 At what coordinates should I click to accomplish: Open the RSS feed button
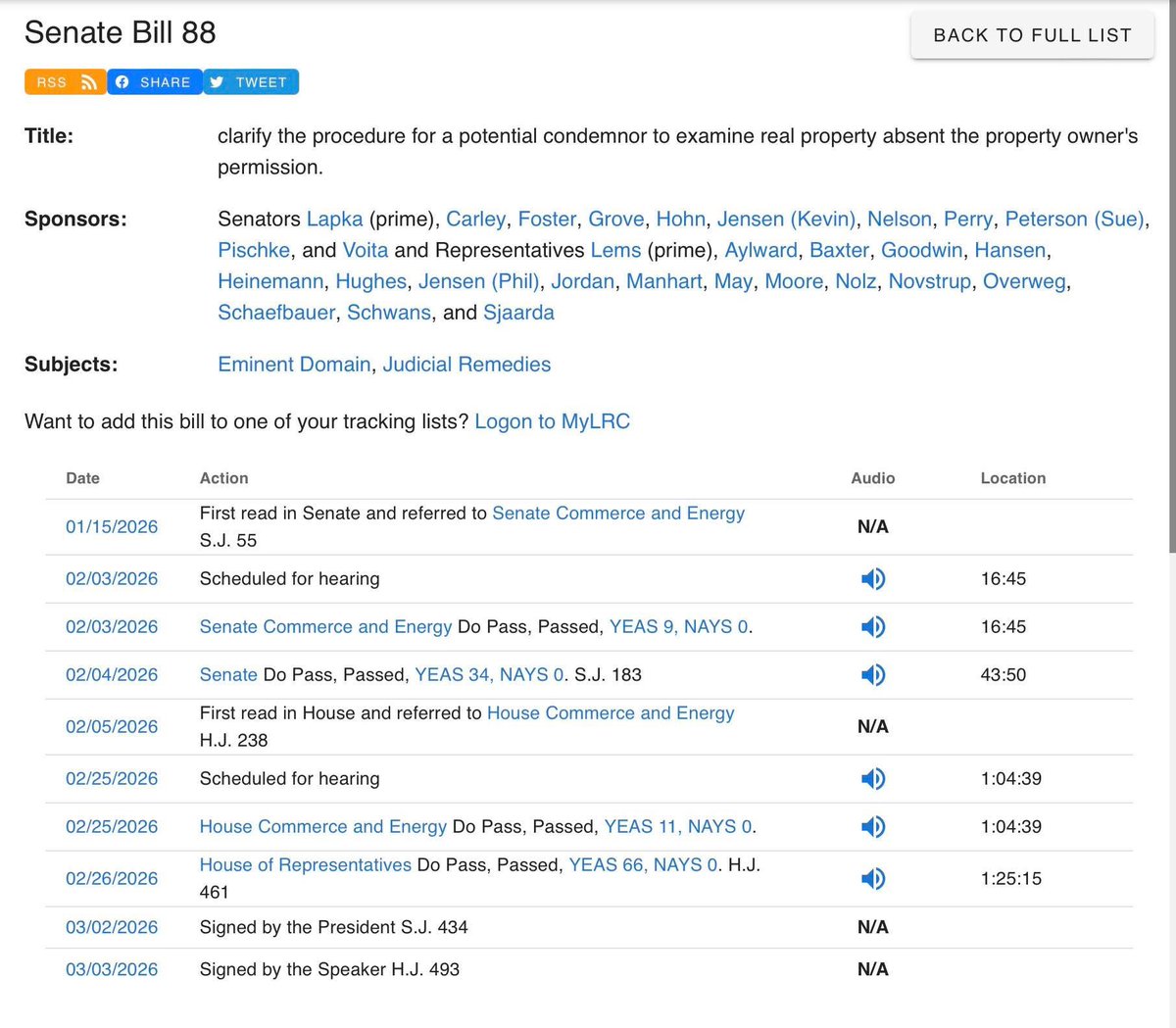coord(66,82)
